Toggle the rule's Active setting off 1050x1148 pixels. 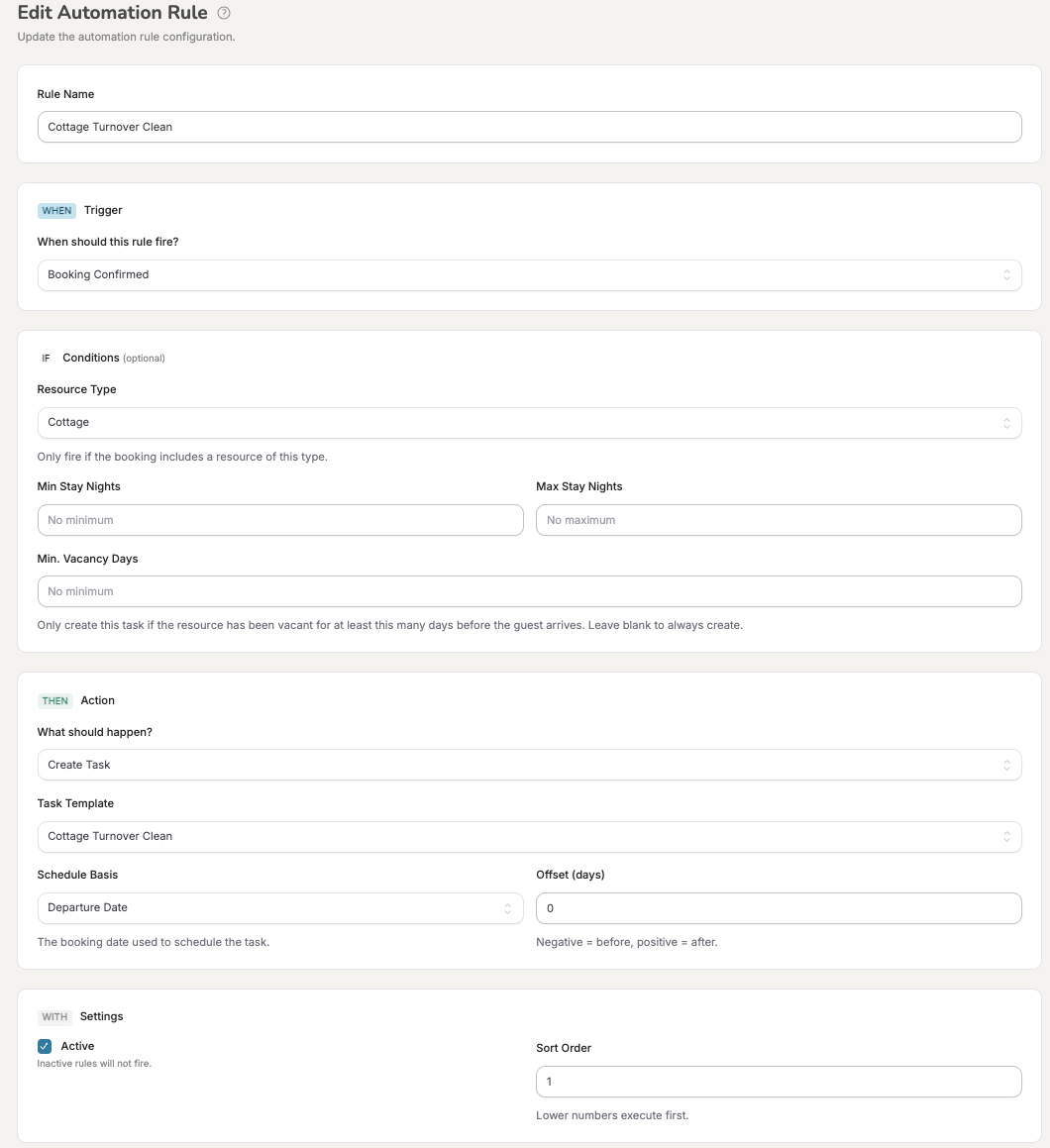point(44,1045)
